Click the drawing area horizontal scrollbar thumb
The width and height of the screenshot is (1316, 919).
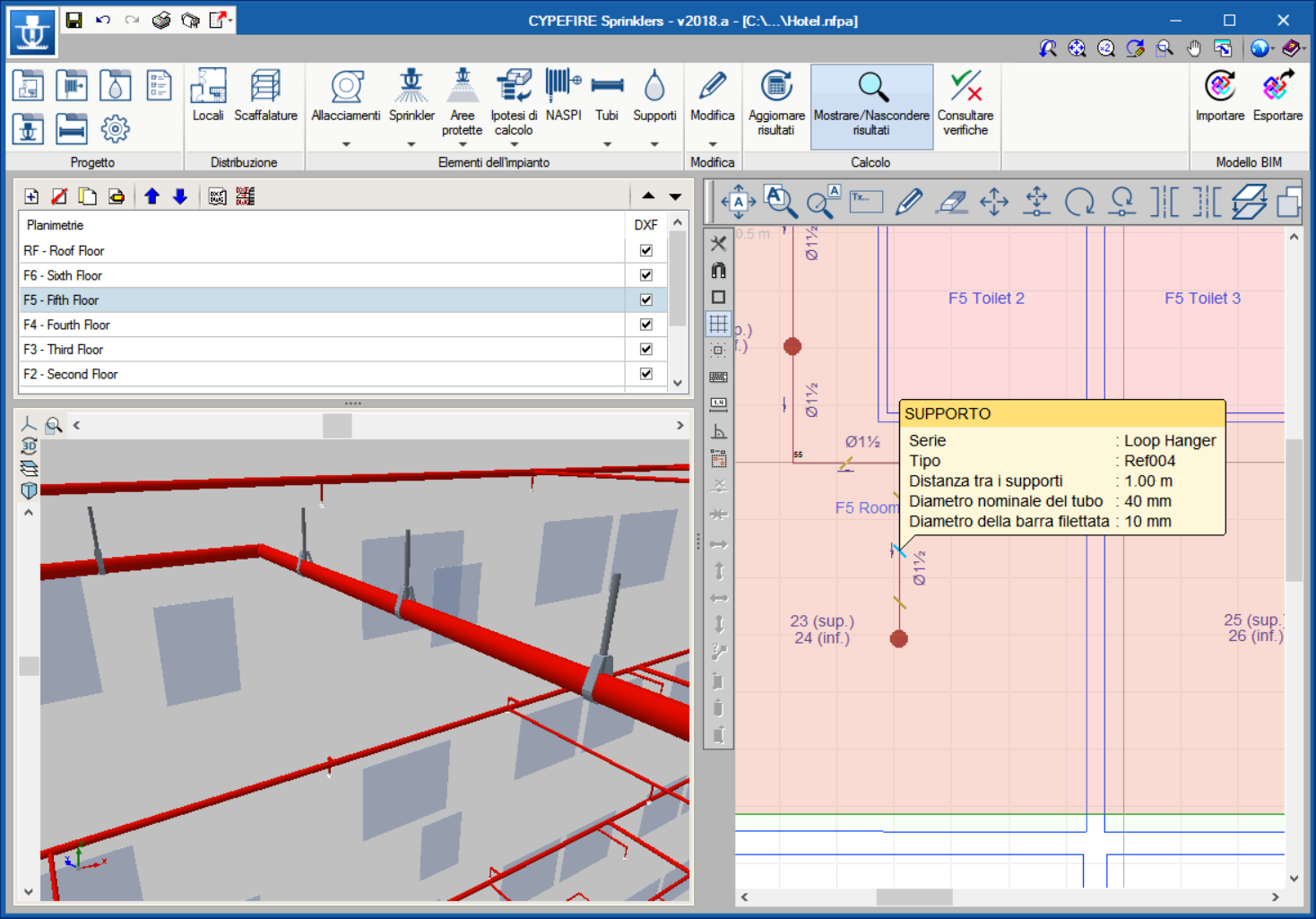coord(914,897)
